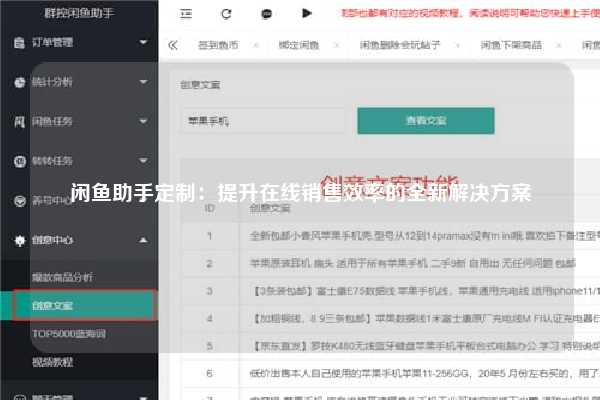Click copy text starting 全新包邮小香风苹果手机壳

(424, 236)
